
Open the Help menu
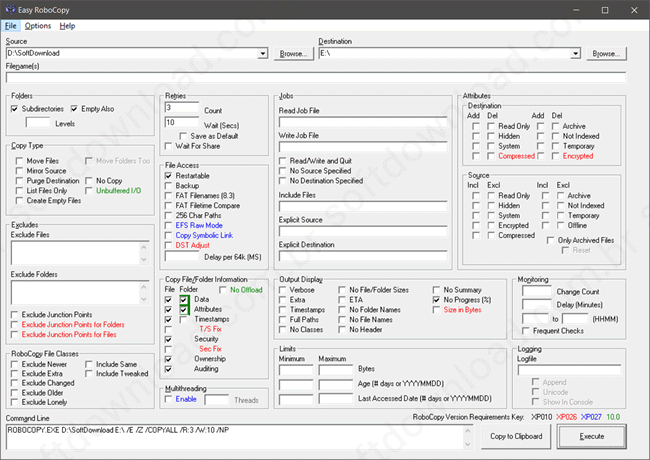coord(67,26)
